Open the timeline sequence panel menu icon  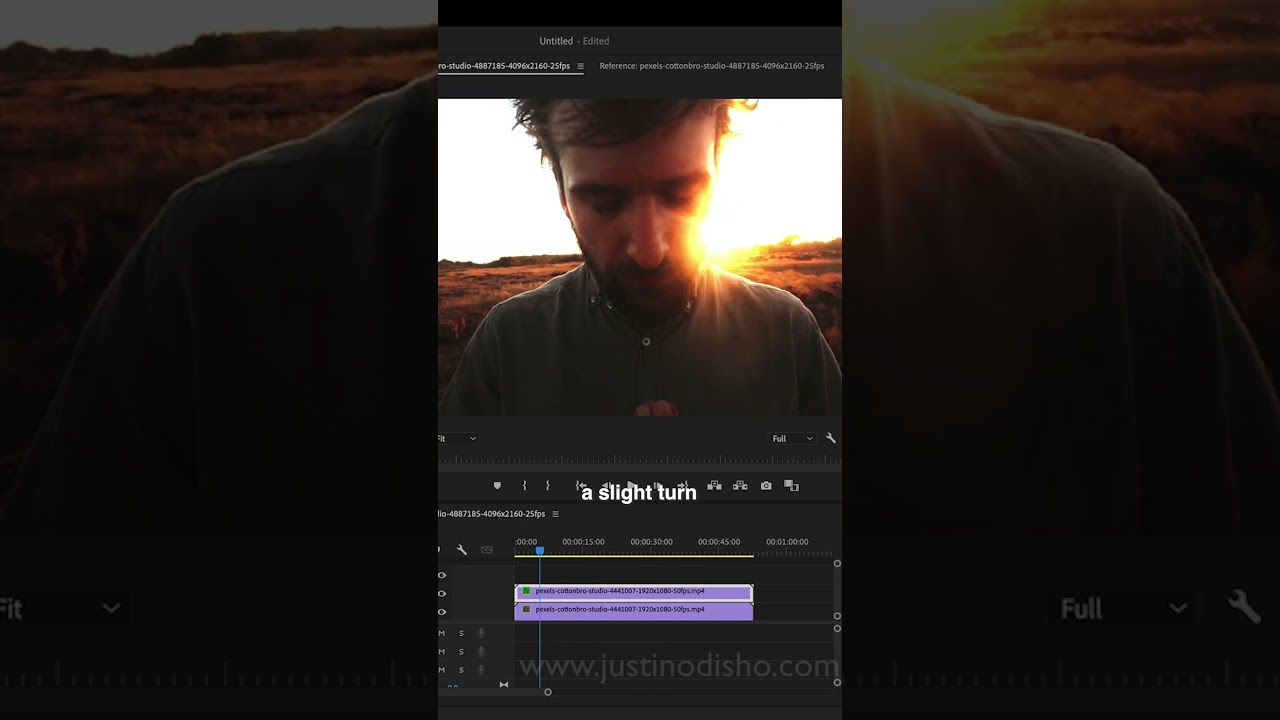[x=556, y=514]
